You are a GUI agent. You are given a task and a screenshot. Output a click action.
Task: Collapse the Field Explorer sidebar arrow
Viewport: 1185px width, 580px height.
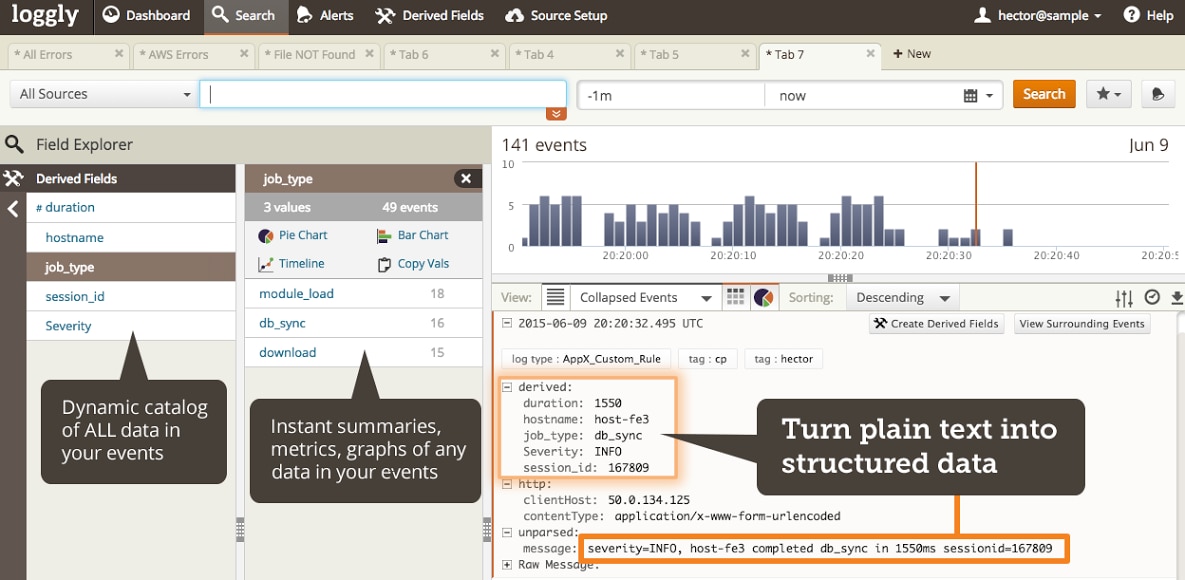[13, 209]
